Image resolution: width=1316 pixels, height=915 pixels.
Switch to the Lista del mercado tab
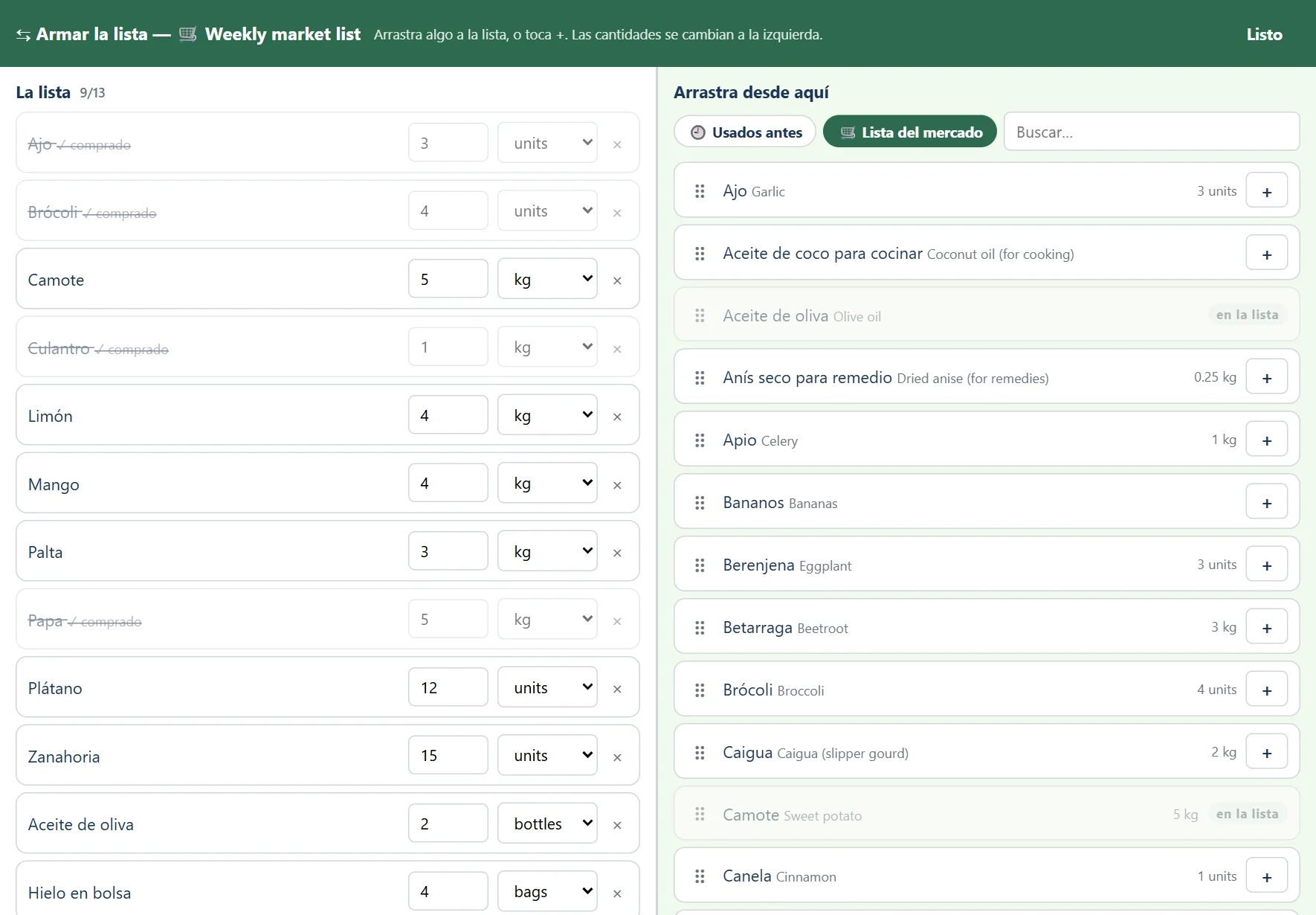pos(910,132)
